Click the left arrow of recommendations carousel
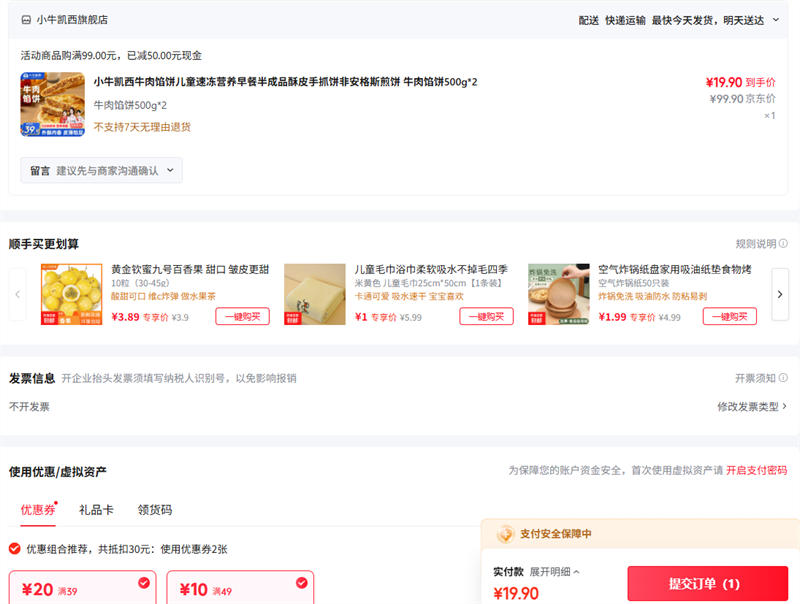 coord(18,294)
